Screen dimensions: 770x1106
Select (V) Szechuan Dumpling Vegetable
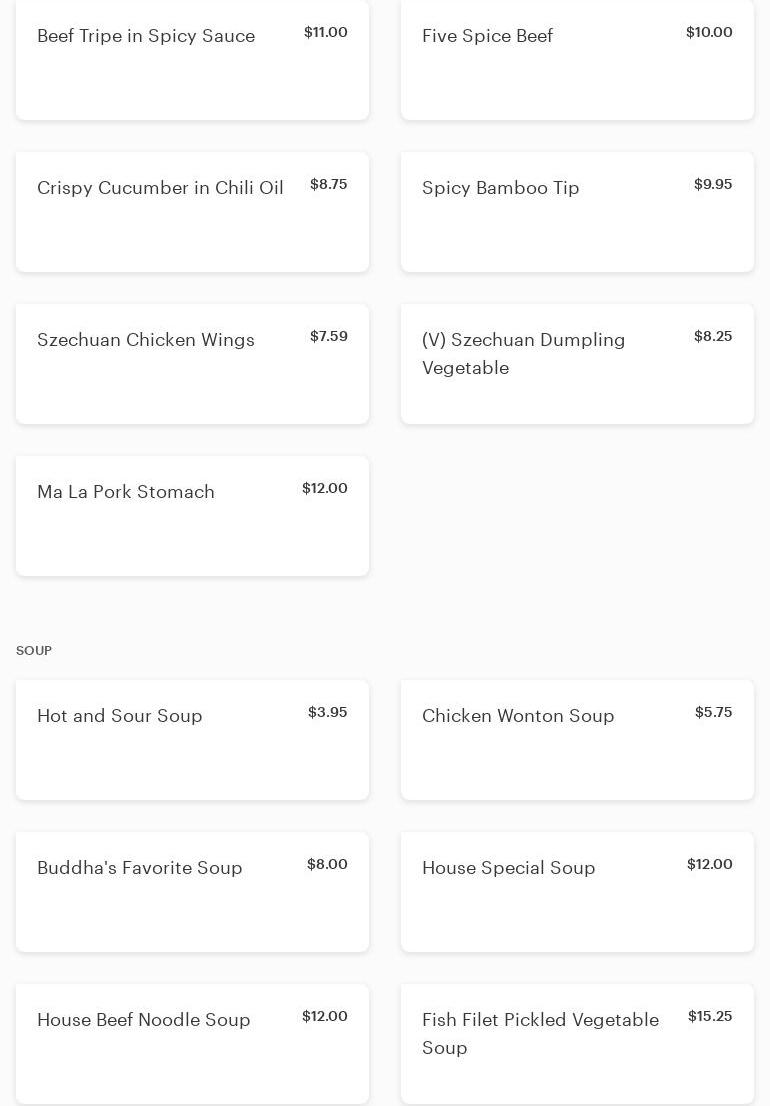[x=577, y=364]
